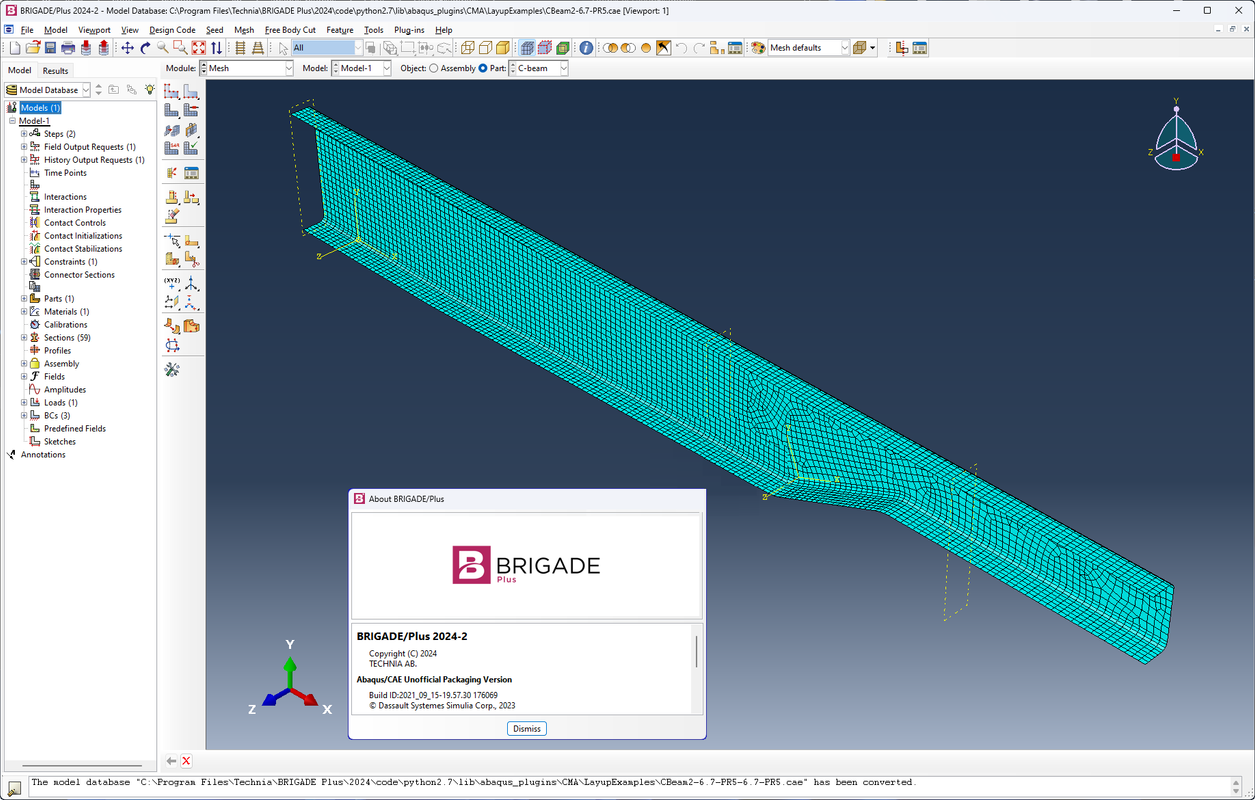Viewport: 1255px width, 800px height.
Task: Print the current viewport
Action: (68, 47)
